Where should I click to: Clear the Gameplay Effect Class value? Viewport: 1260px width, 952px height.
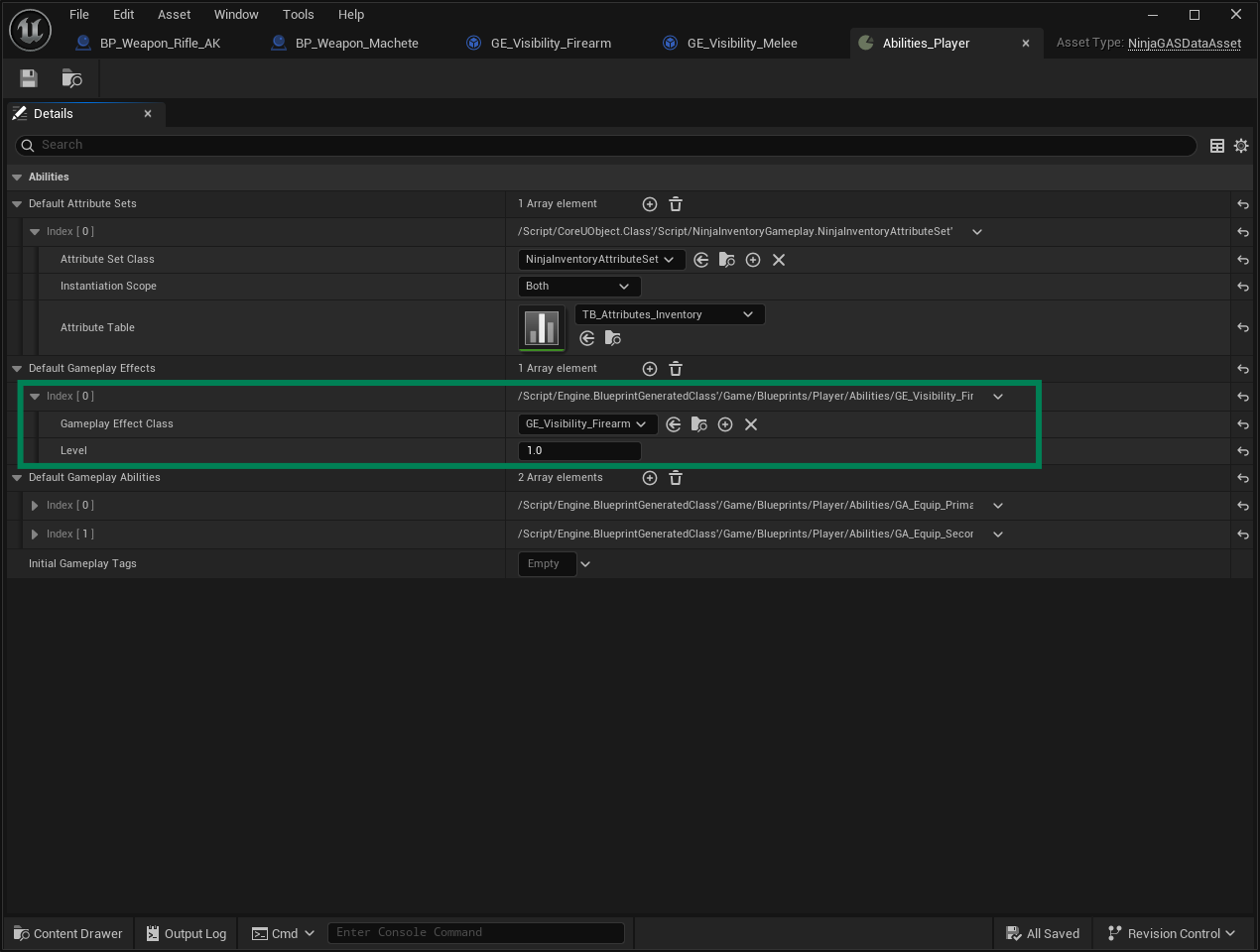pyautogui.click(x=751, y=424)
